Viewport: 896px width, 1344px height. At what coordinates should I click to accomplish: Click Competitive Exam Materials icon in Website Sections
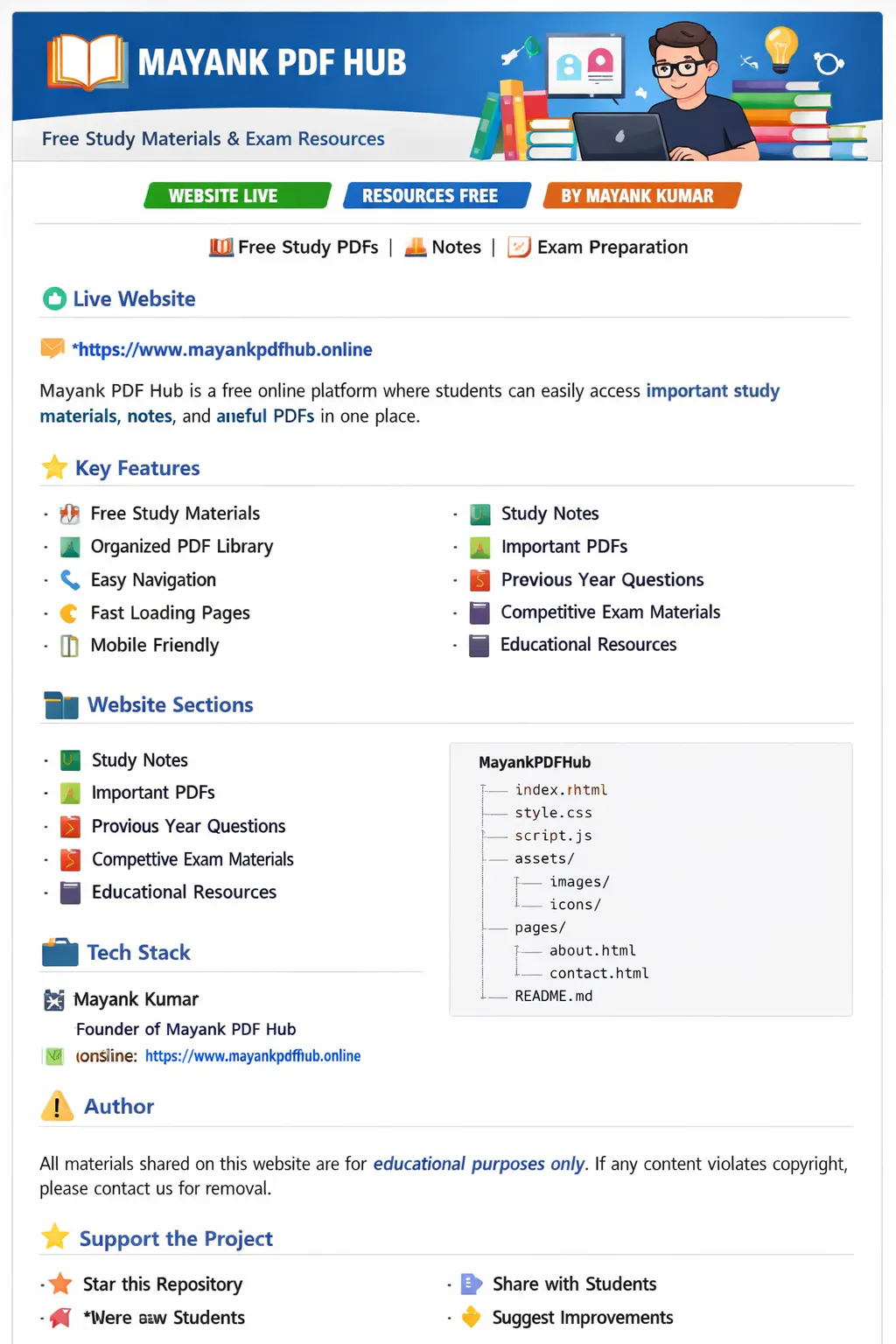click(70, 859)
